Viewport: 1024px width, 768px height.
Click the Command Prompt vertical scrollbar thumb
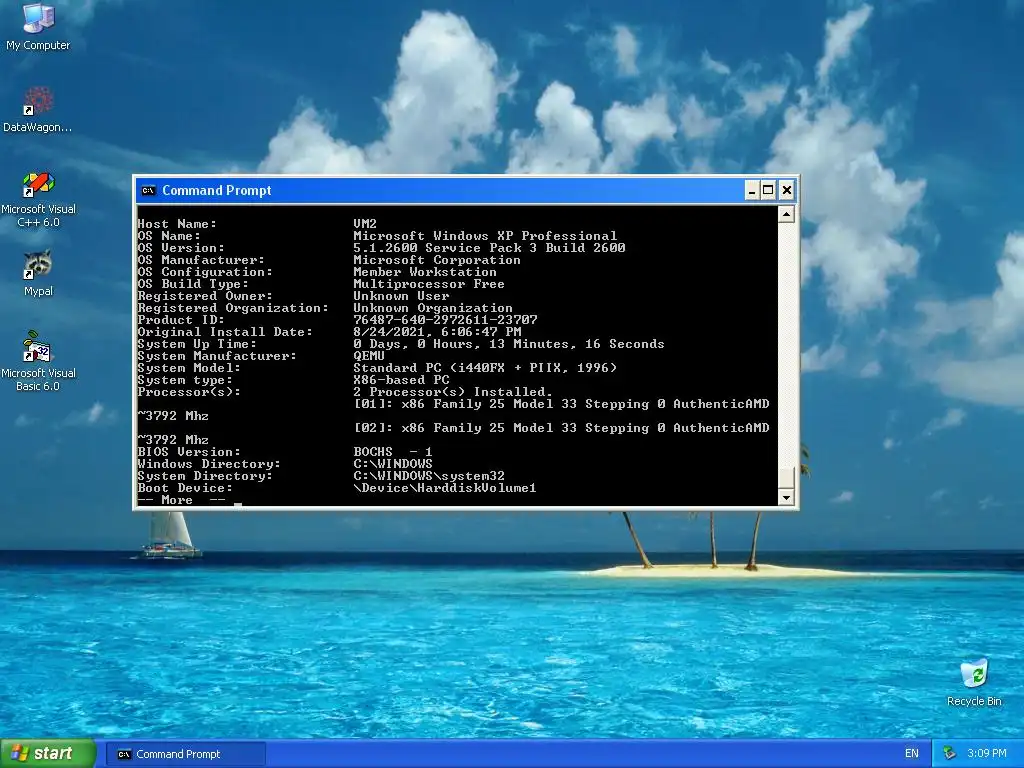tap(786, 478)
